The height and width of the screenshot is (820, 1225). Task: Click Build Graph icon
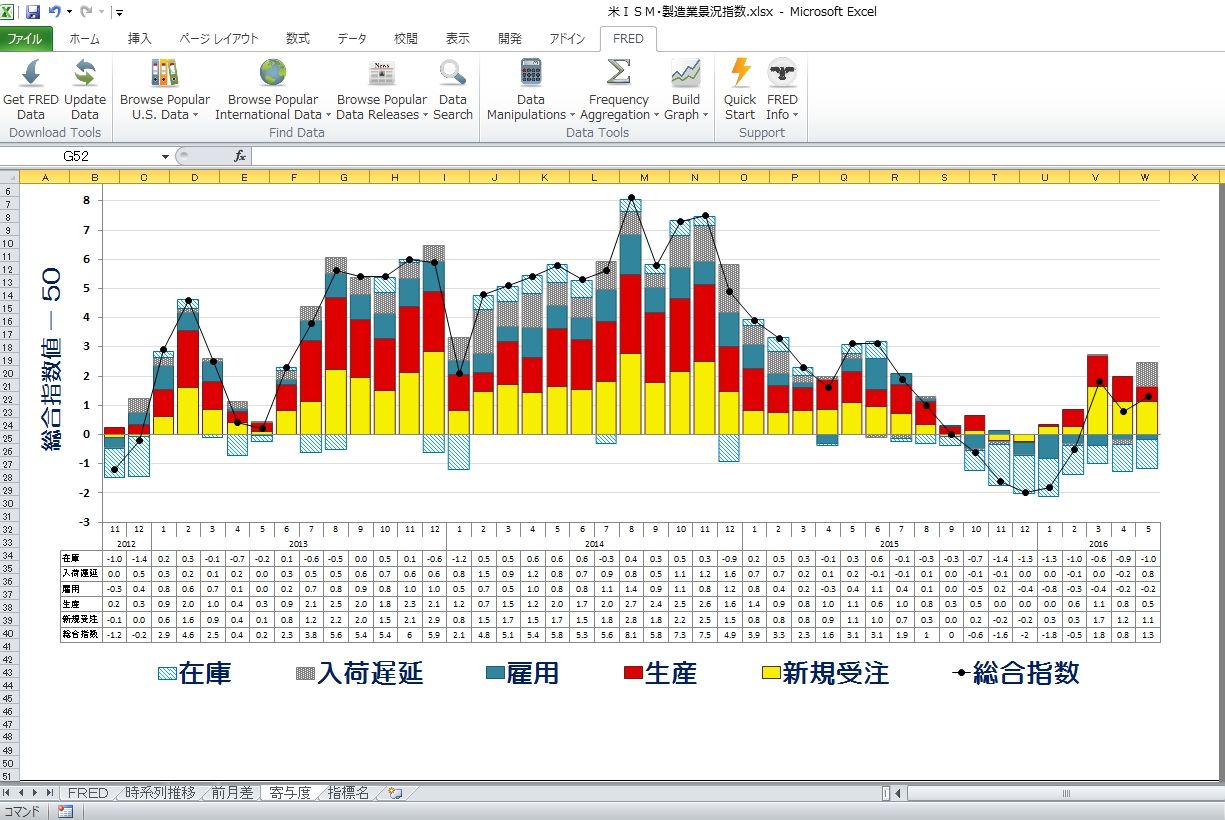click(686, 73)
